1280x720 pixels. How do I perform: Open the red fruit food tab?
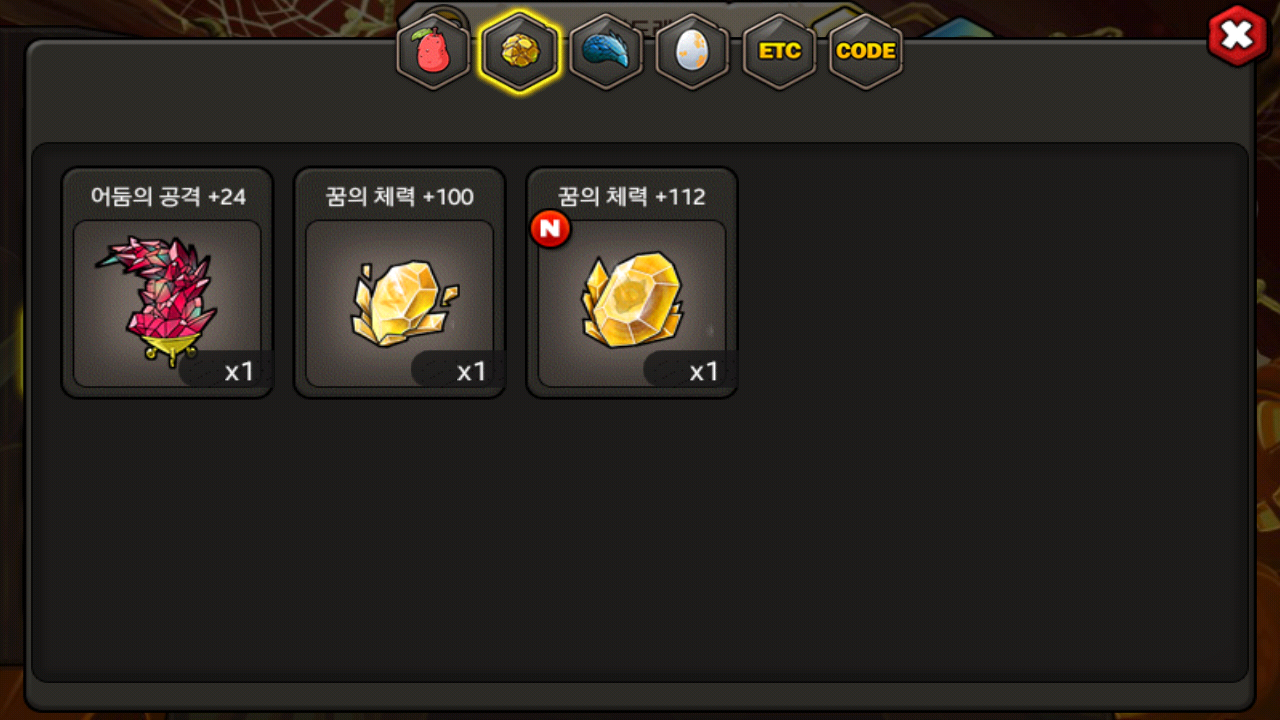(x=433, y=51)
